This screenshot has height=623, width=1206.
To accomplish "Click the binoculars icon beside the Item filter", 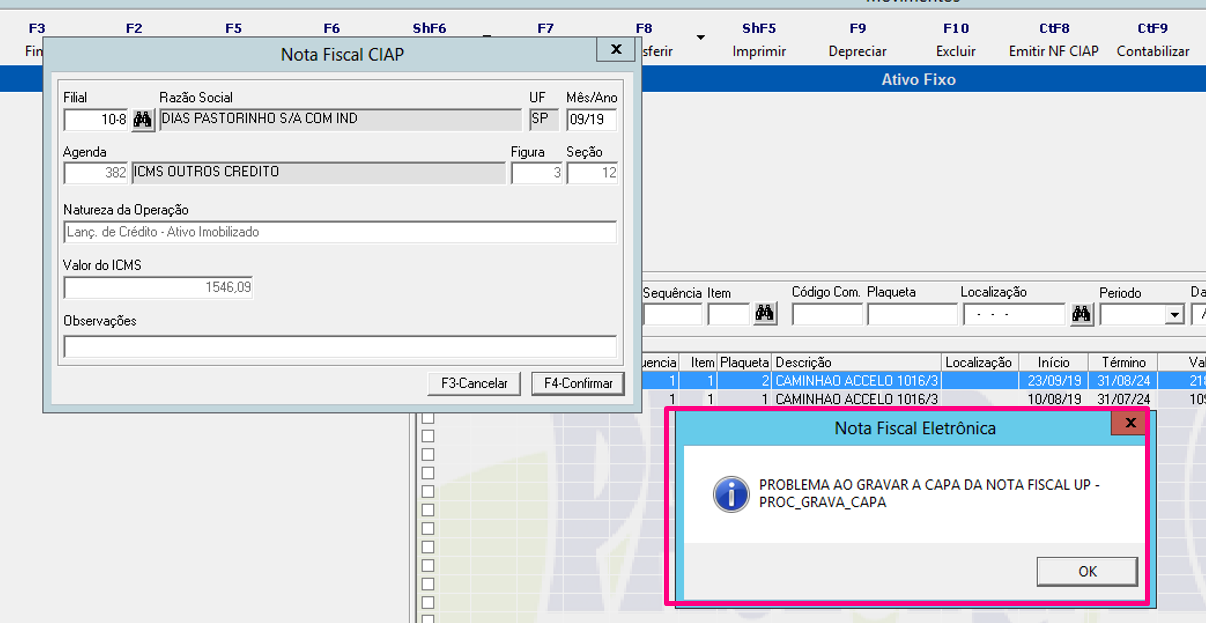I will click(765, 314).
